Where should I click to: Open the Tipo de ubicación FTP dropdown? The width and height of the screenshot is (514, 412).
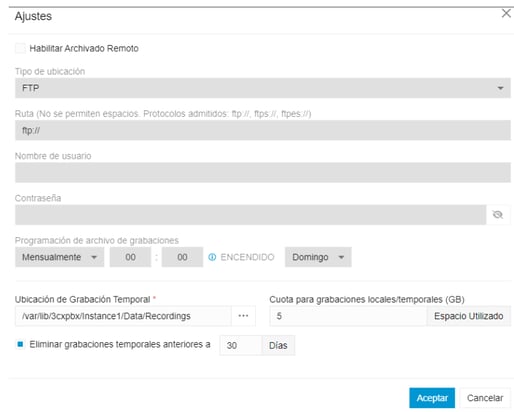[x=263, y=88]
